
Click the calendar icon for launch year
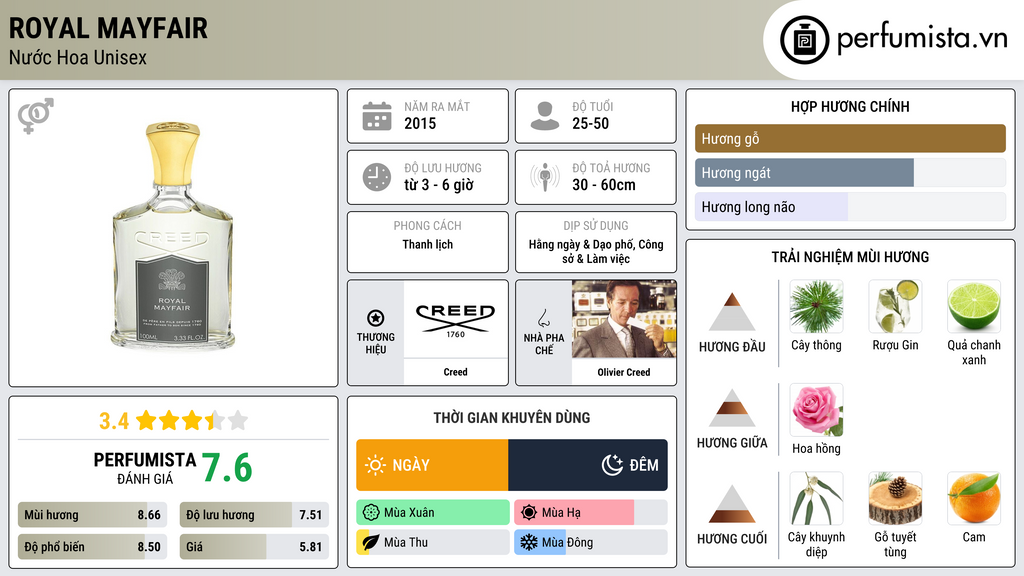click(376, 116)
